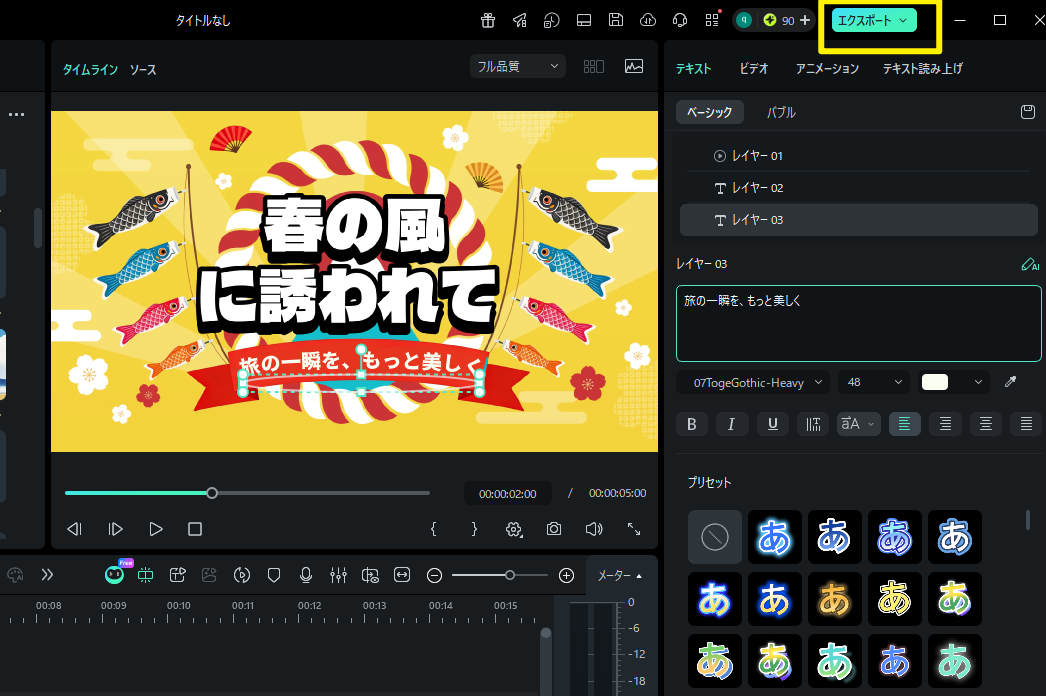Click the gift promotions icon
The width and height of the screenshot is (1046, 696).
487,19
